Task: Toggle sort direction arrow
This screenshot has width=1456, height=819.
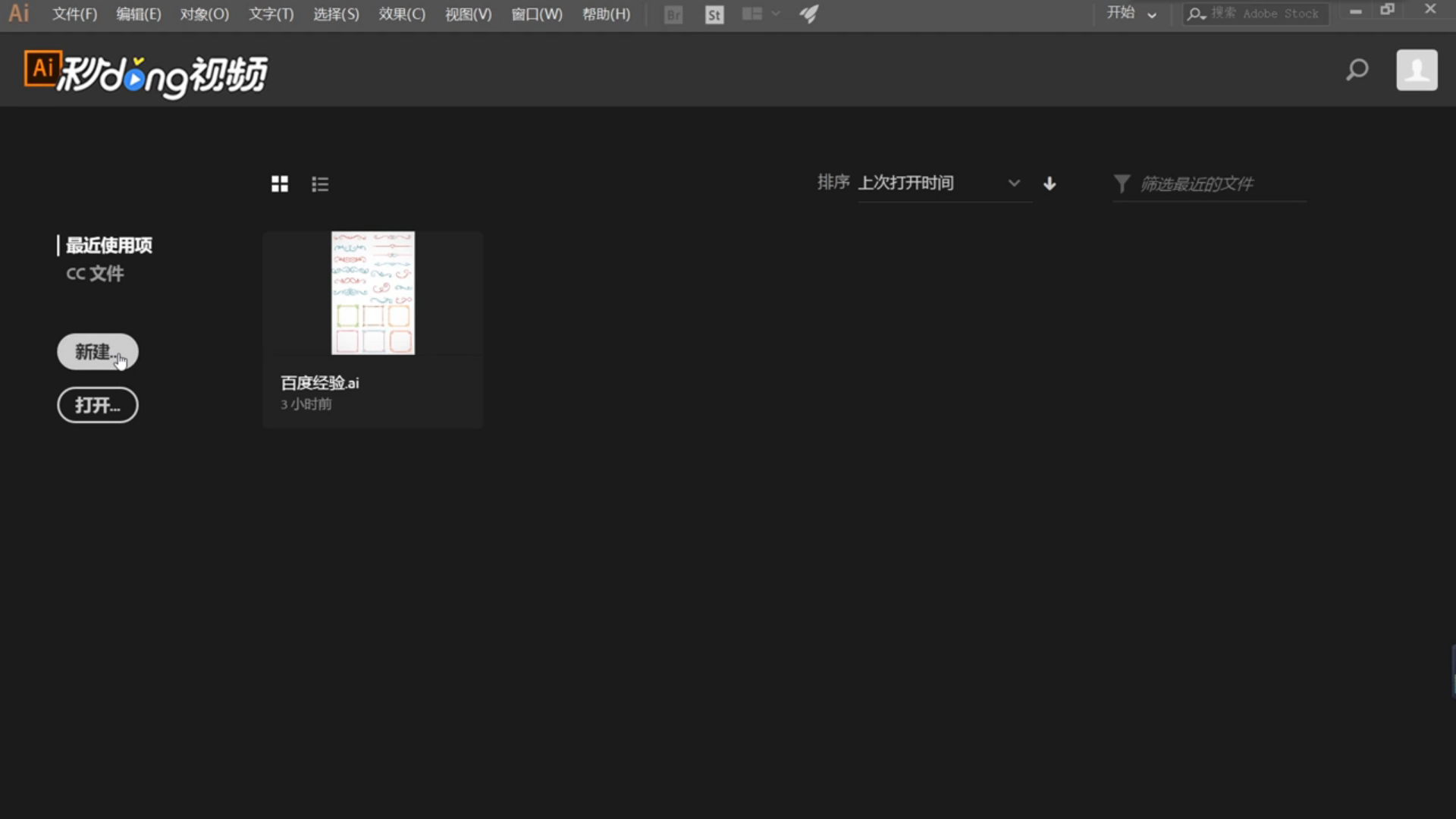Action: coord(1050,184)
